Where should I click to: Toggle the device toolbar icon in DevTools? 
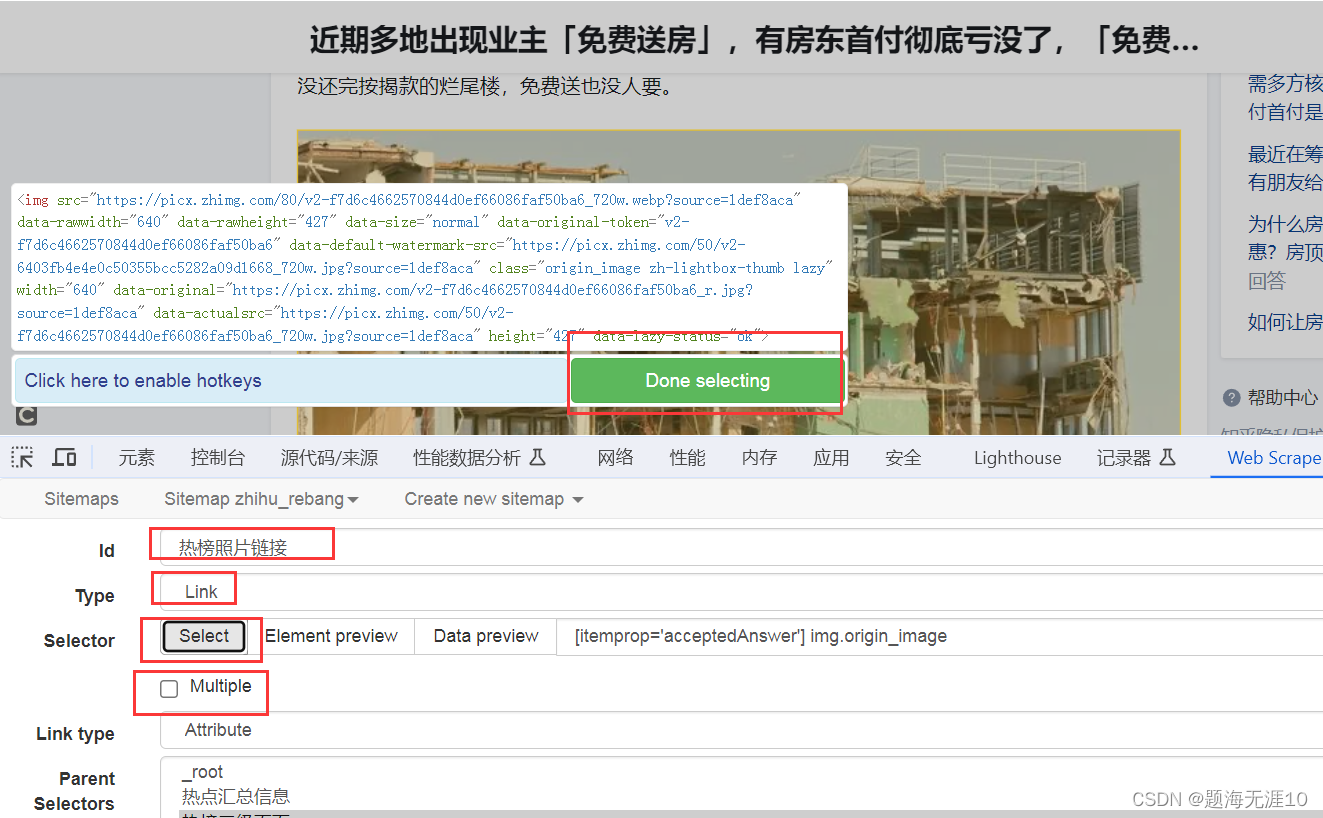(x=64, y=456)
